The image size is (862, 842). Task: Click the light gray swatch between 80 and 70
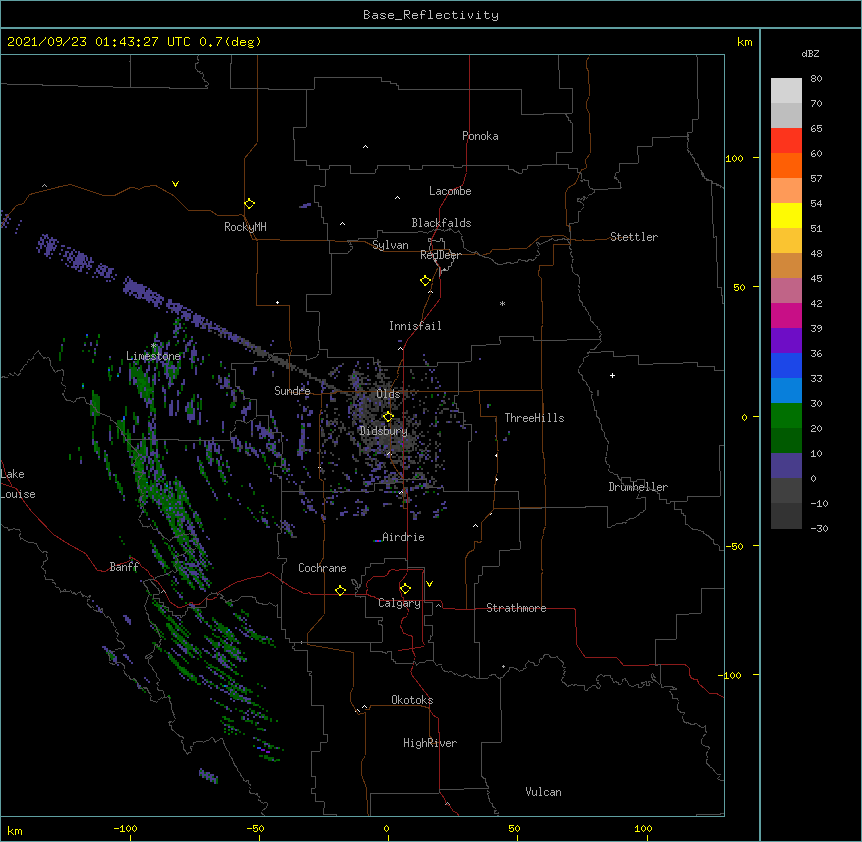coord(786,91)
